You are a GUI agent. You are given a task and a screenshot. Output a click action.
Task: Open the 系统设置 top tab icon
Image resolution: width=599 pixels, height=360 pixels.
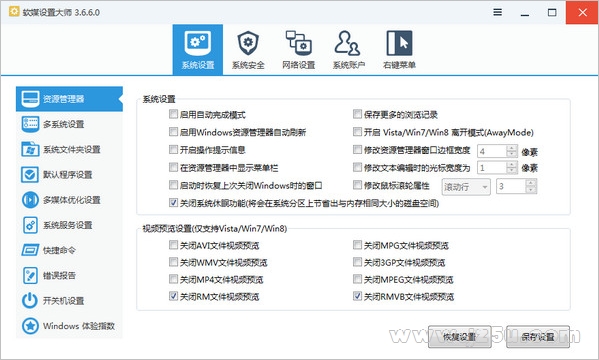point(198,42)
